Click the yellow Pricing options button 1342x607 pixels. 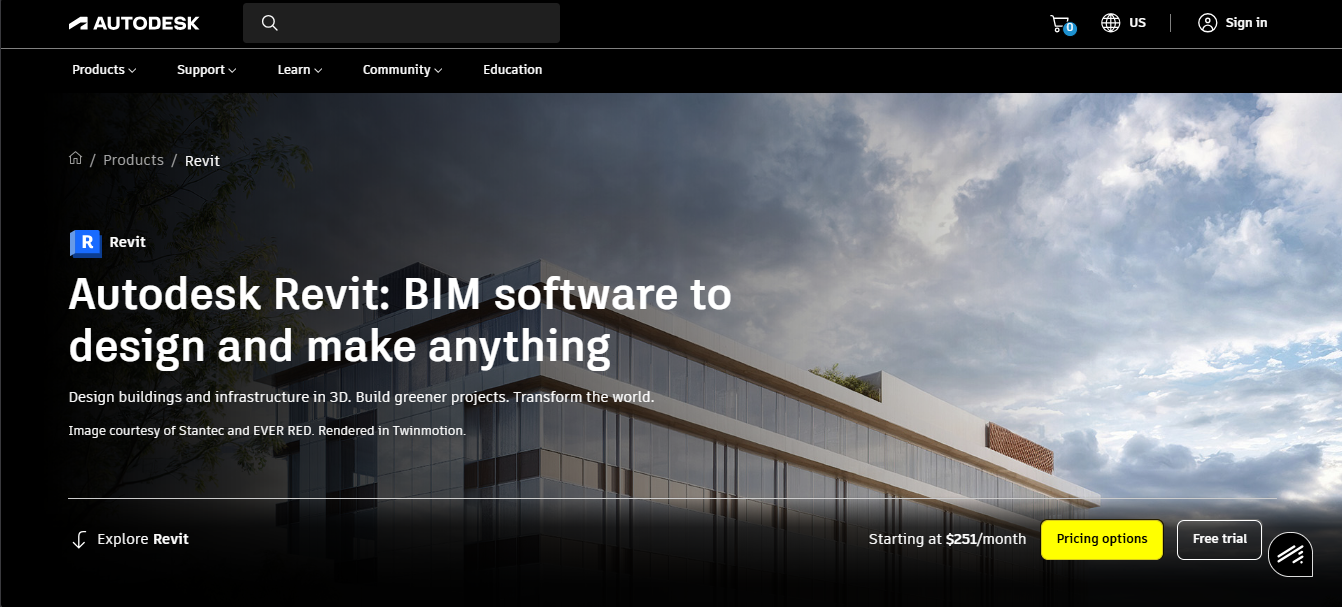pyautogui.click(x=1102, y=539)
